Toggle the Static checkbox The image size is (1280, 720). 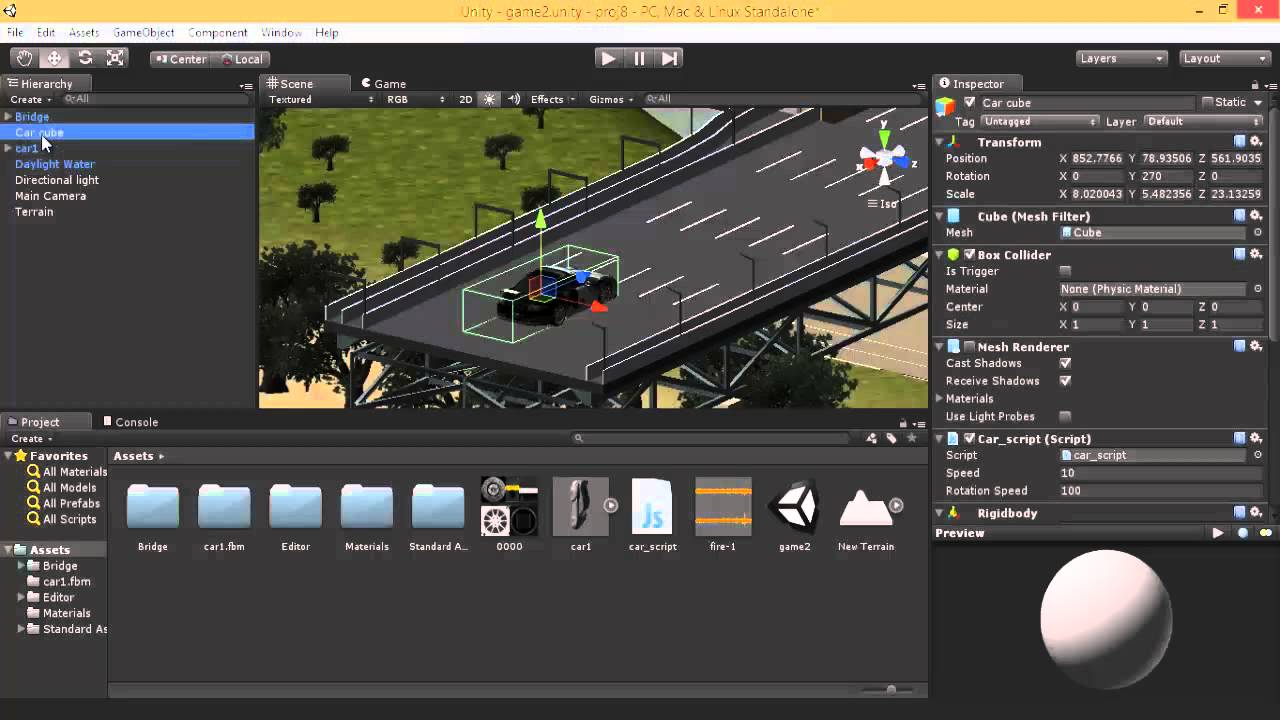(x=1208, y=103)
